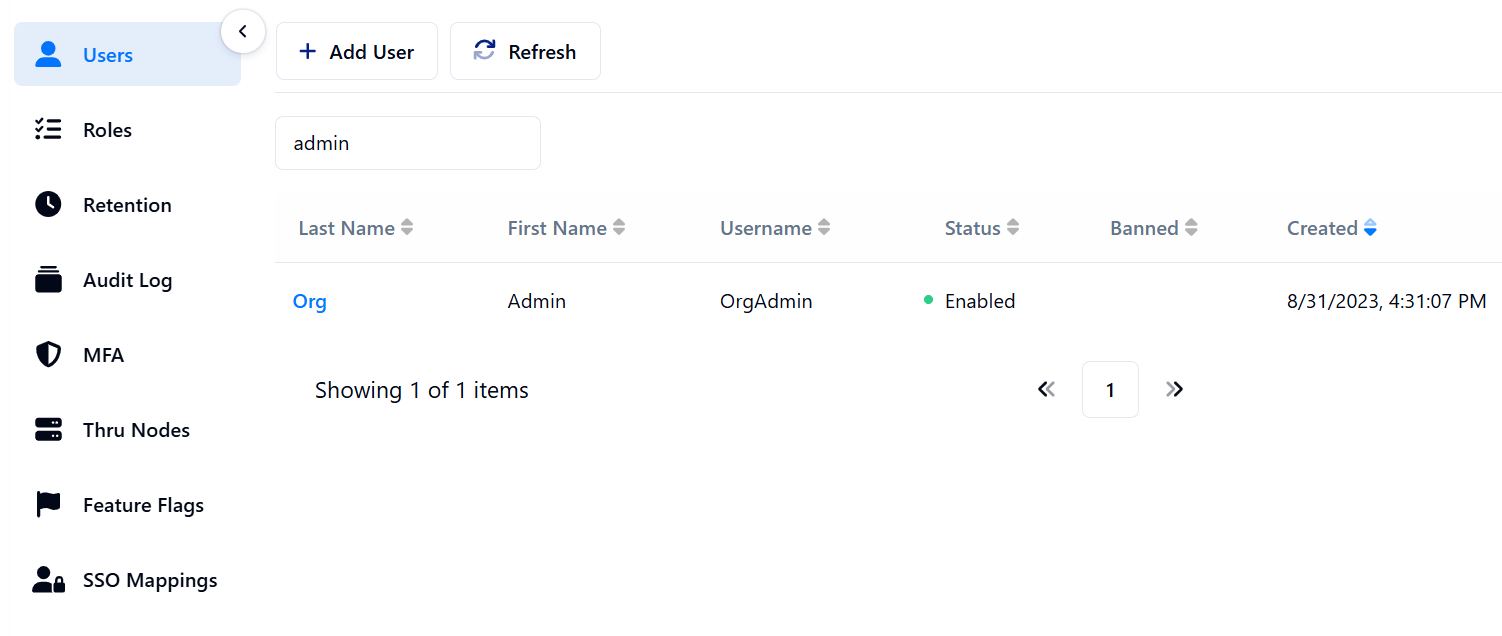Collapse the sidebar with the chevron button
Image resolution: width=1502 pixels, height=636 pixels.
coord(242,32)
